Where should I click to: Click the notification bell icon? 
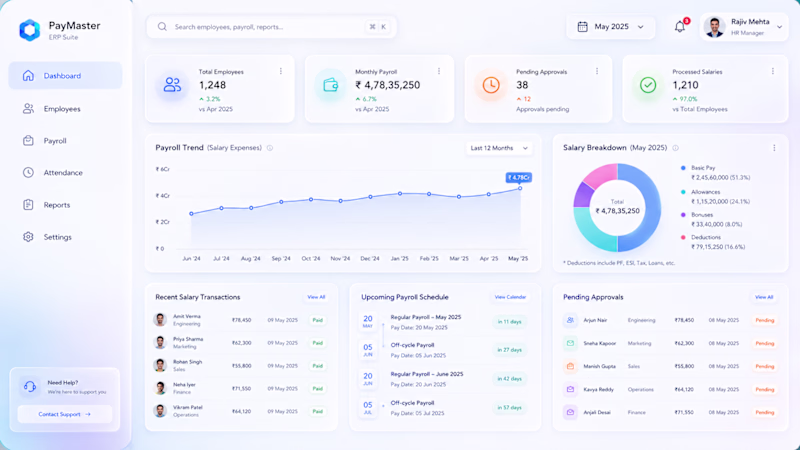(680, 27)
